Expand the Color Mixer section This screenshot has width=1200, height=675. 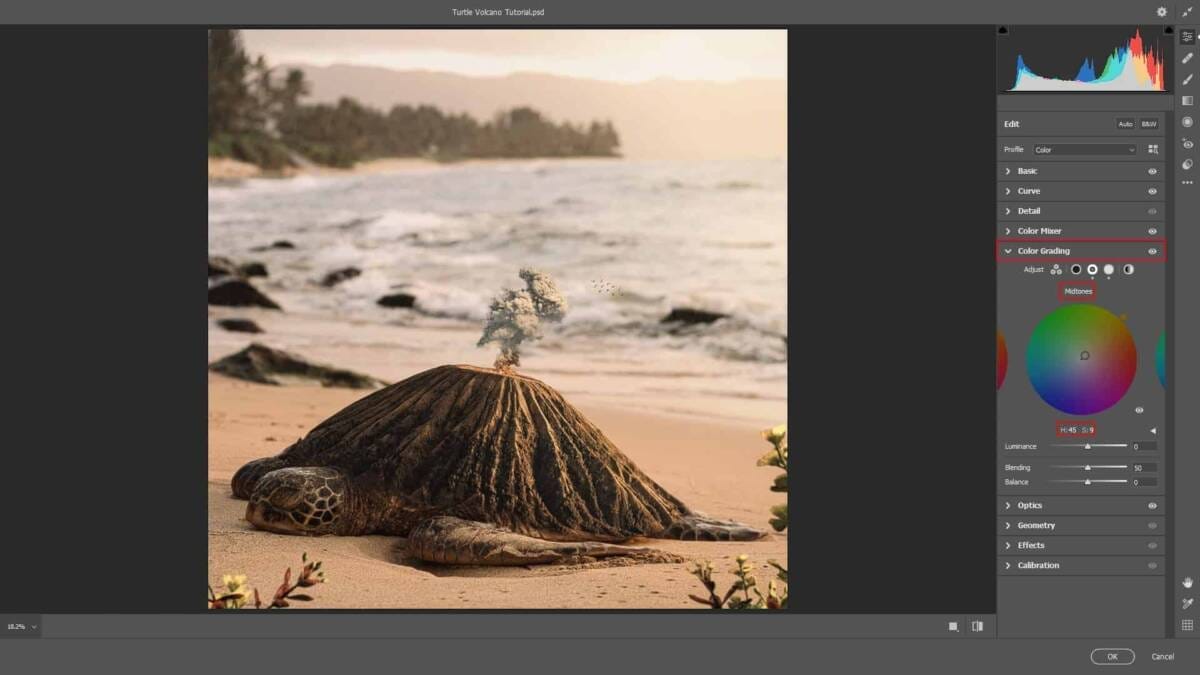1039,231
